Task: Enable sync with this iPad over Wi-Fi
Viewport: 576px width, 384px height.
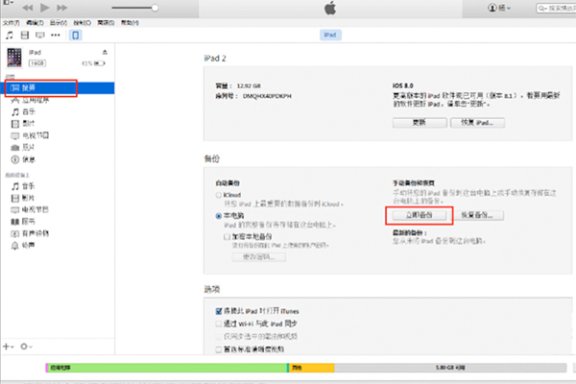Action: [x=219, y=324]
